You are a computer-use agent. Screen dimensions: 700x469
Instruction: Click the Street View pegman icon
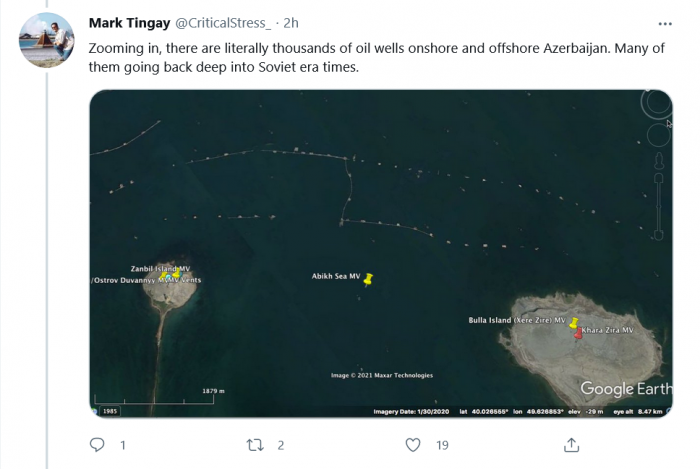tap(660, 160)
